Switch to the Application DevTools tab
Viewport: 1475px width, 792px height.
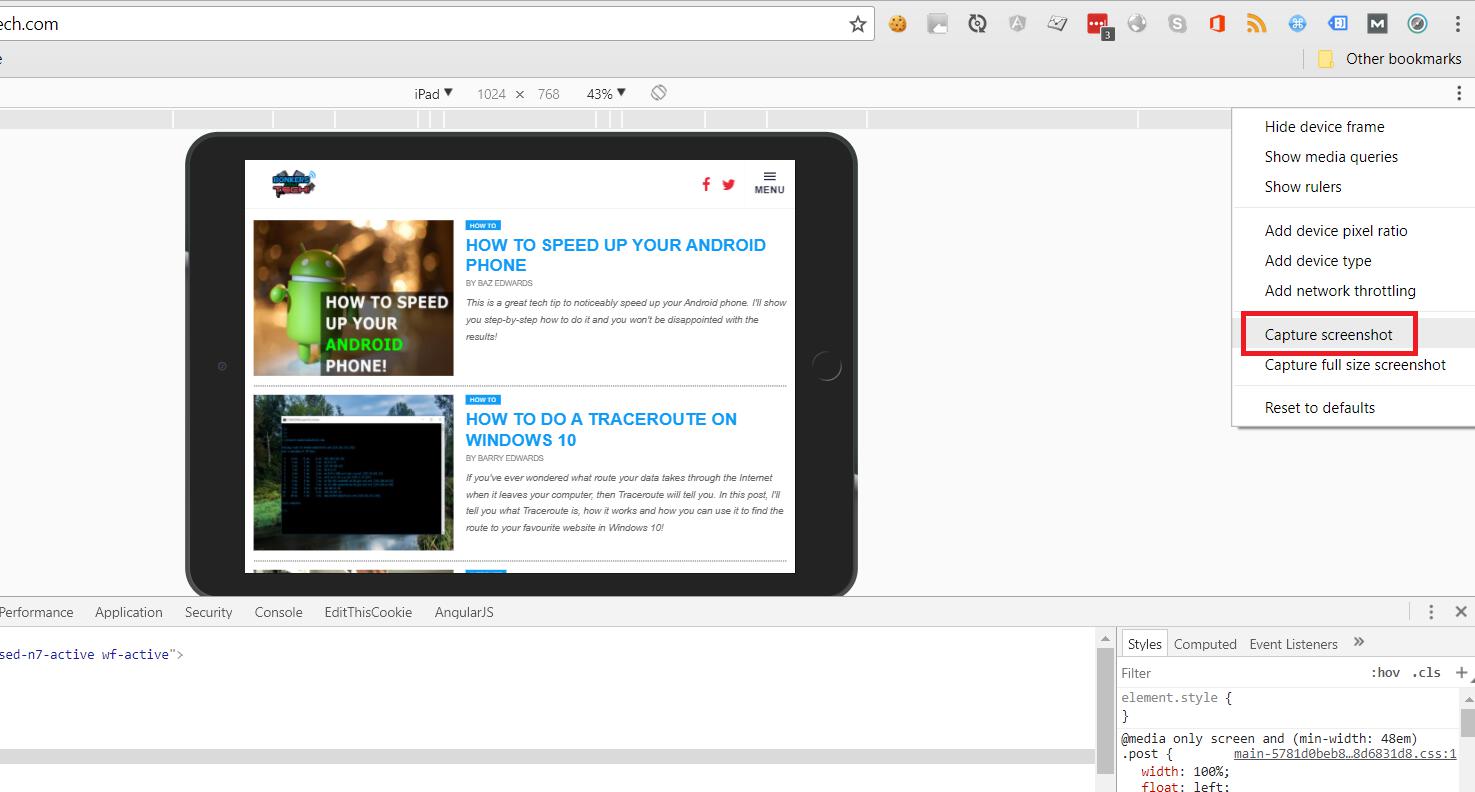tap(128, 612)
